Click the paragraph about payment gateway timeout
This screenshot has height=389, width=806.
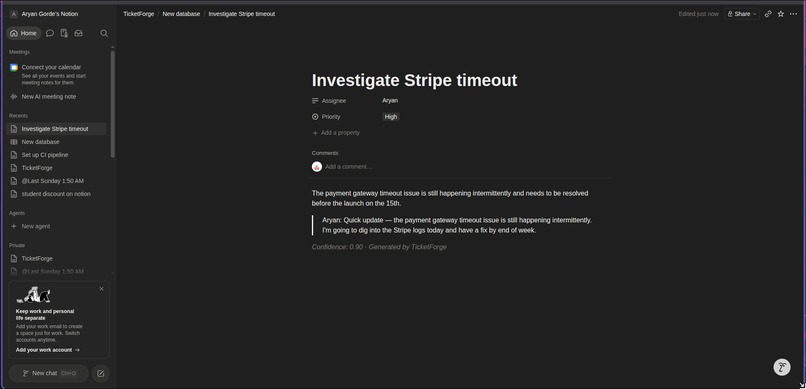(450, 198)
